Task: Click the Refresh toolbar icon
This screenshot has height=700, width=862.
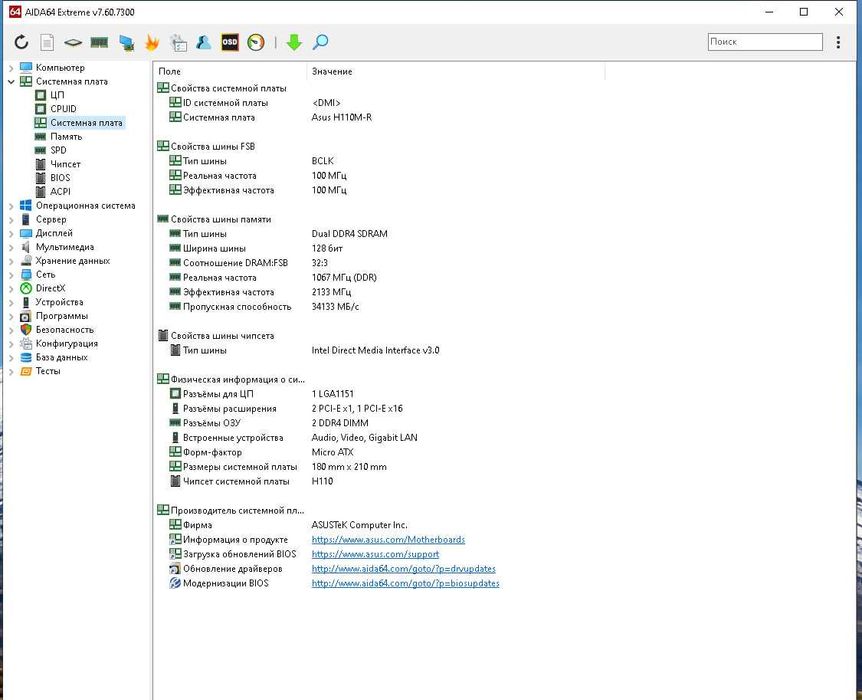Action: click(21, 42)
